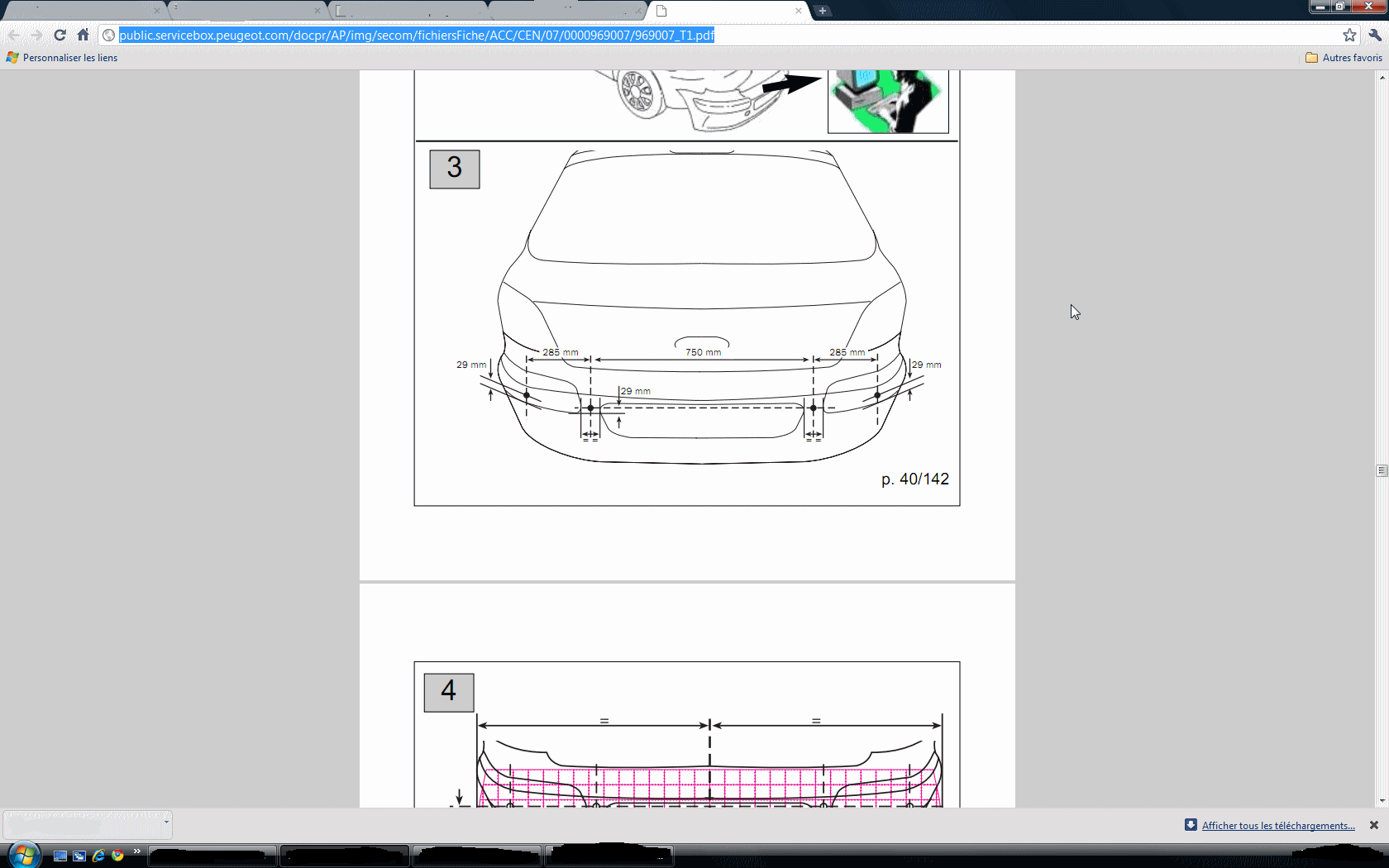Click the fourth taskbar window button
The image size is (1389, 868).
[x=609, y=856]
